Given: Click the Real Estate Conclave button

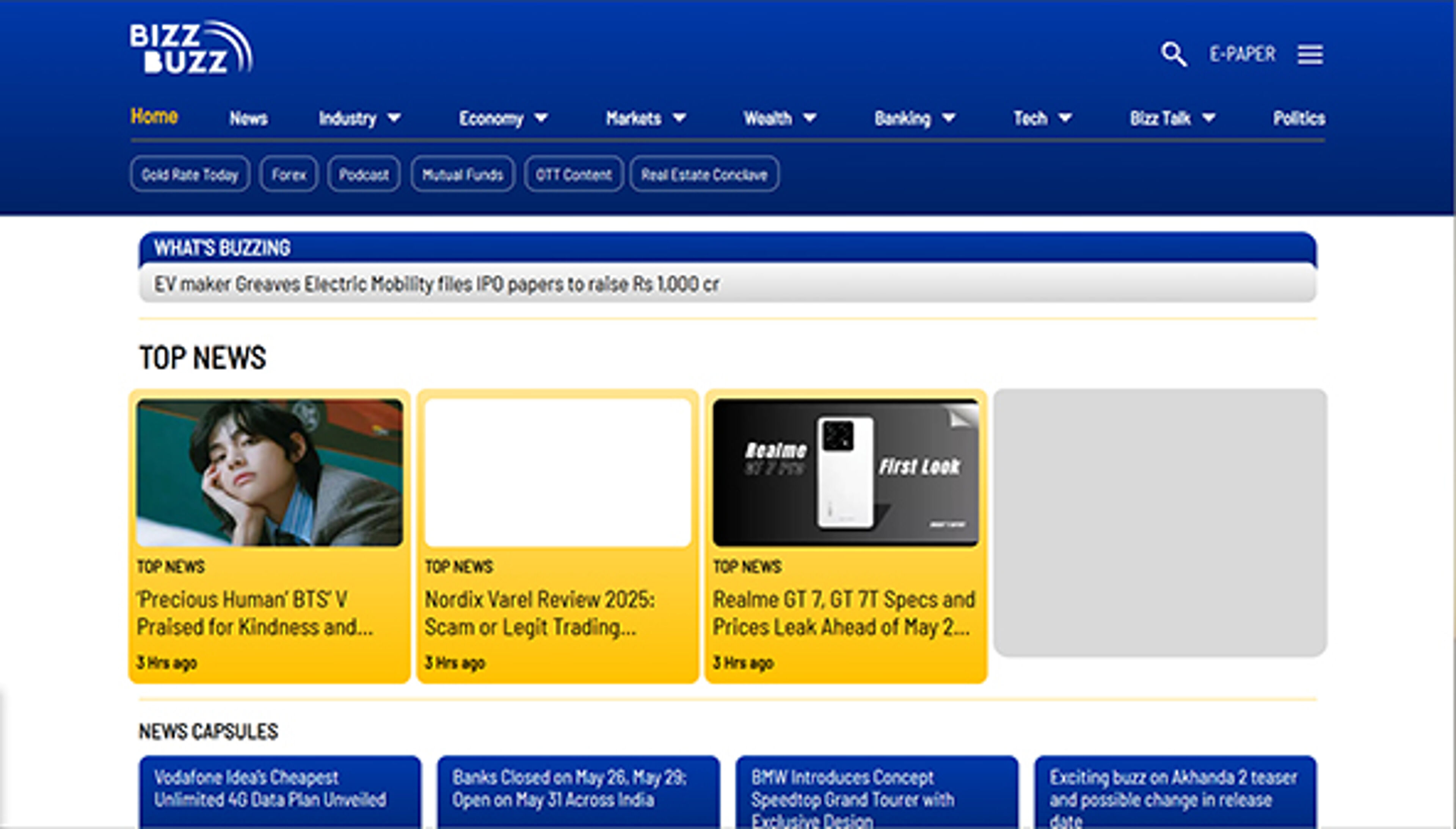Looking at the screenshot, I should (x=704, y=174).
